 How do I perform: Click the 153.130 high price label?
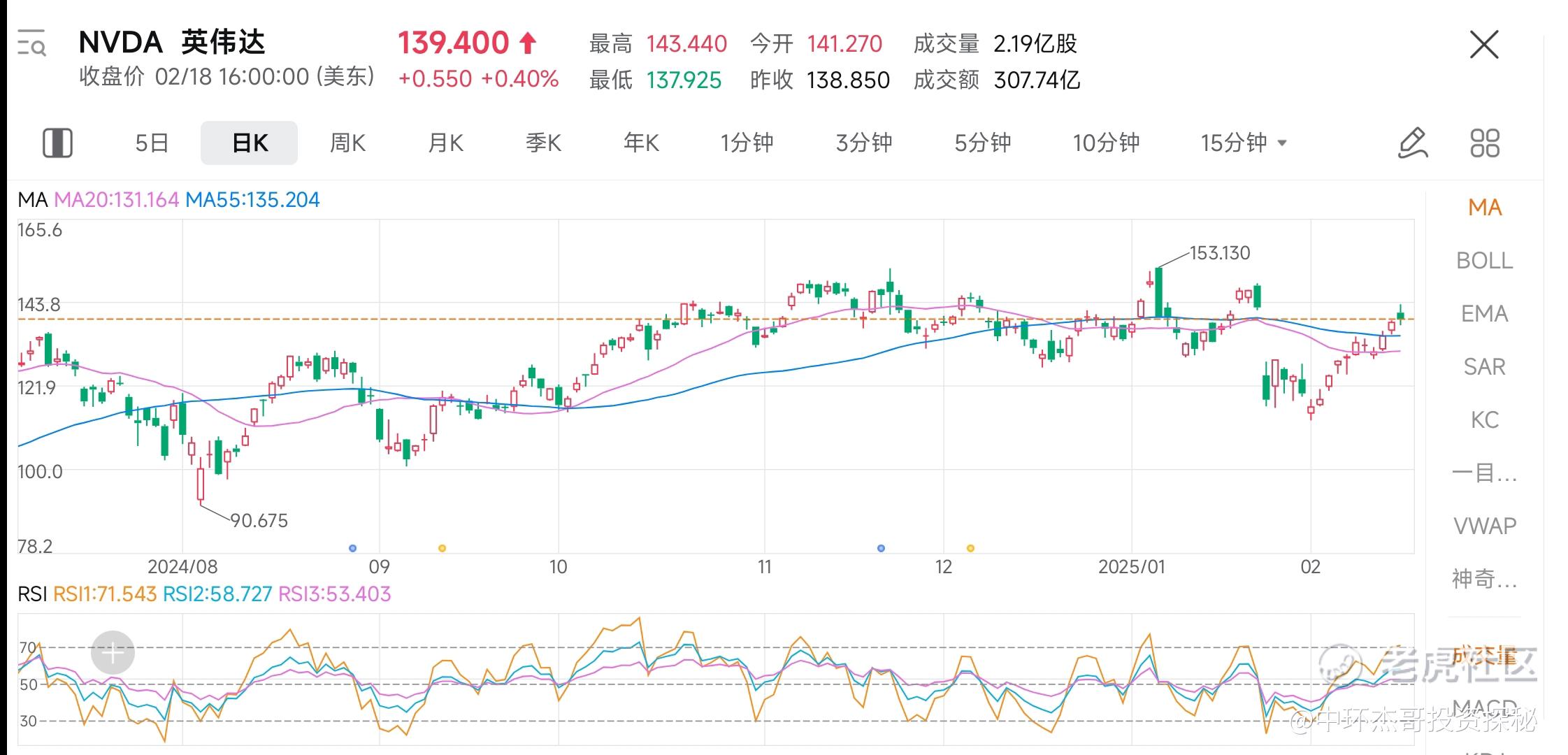click(x=1220, y=253)
